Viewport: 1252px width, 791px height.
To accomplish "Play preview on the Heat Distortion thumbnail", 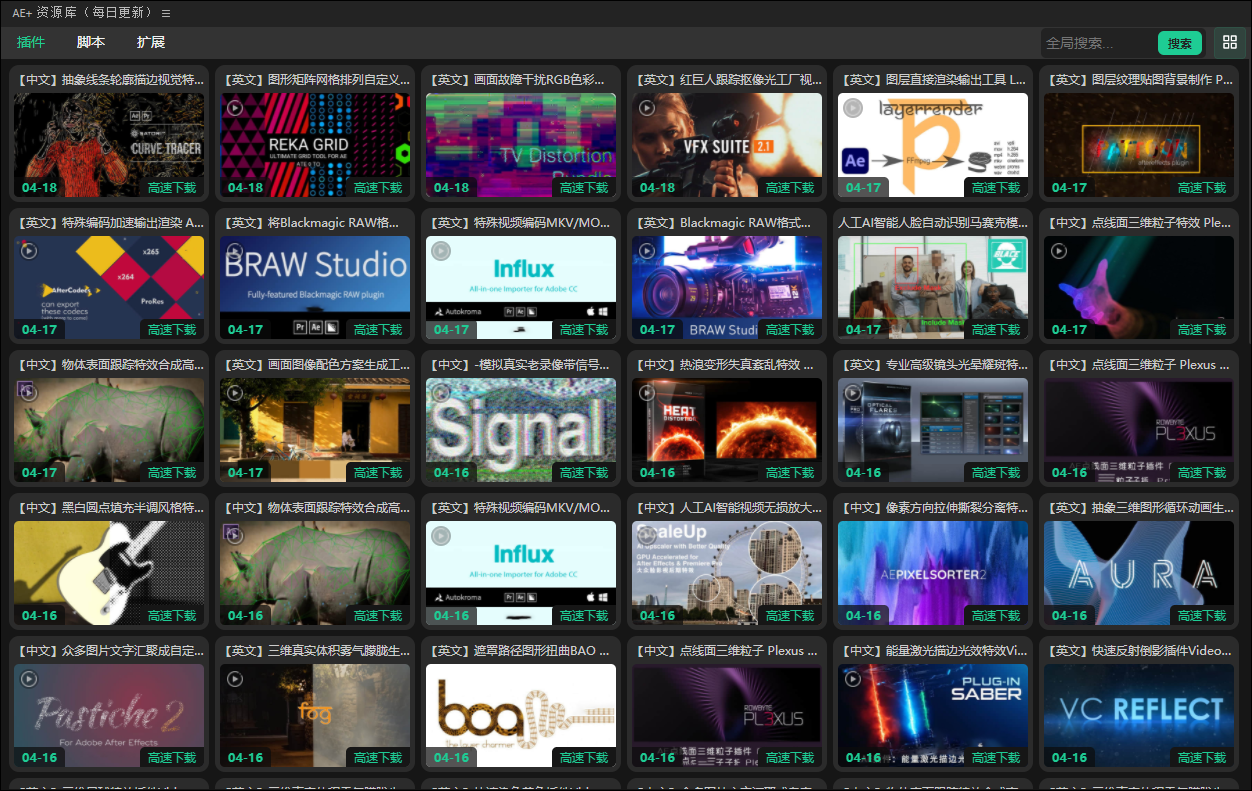I will click(x=647, y=393).
